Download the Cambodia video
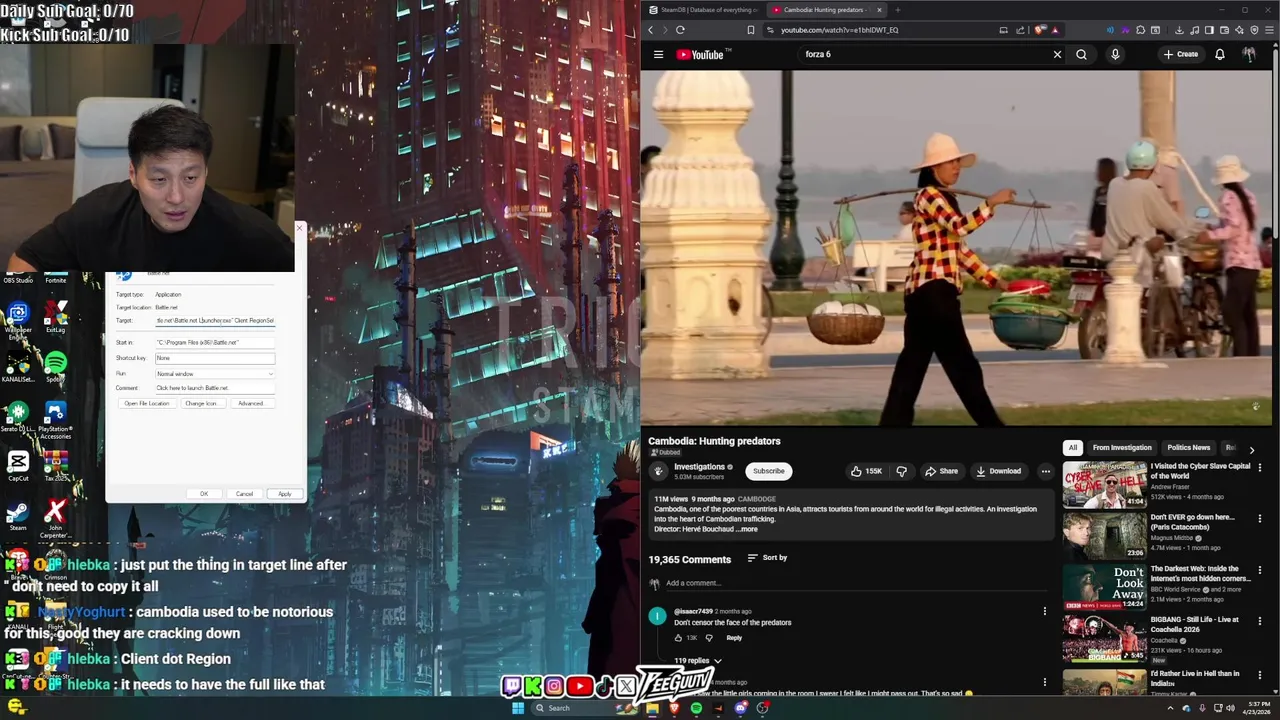 999,471
